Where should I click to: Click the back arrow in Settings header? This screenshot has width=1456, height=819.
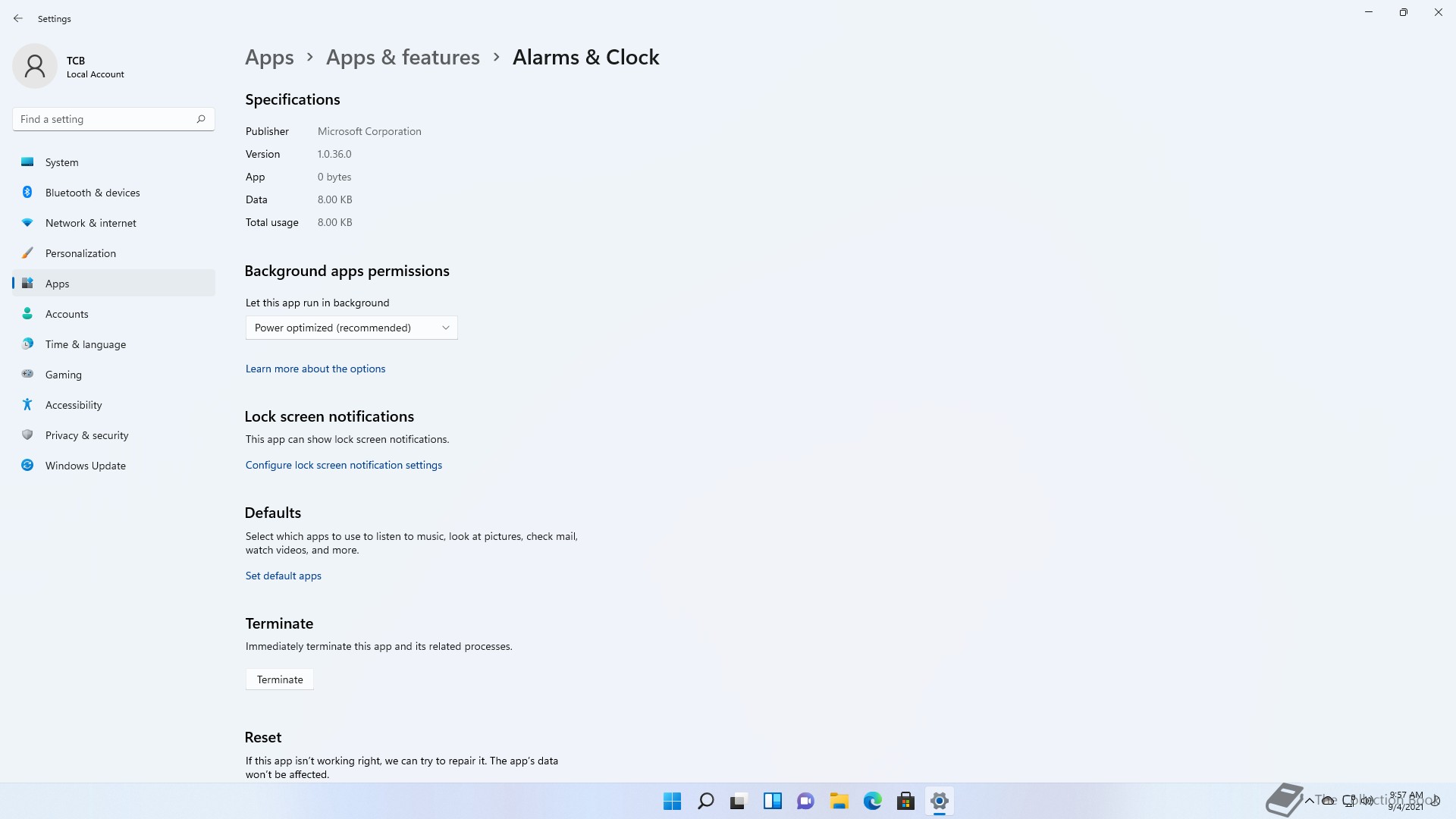point(18,18)
